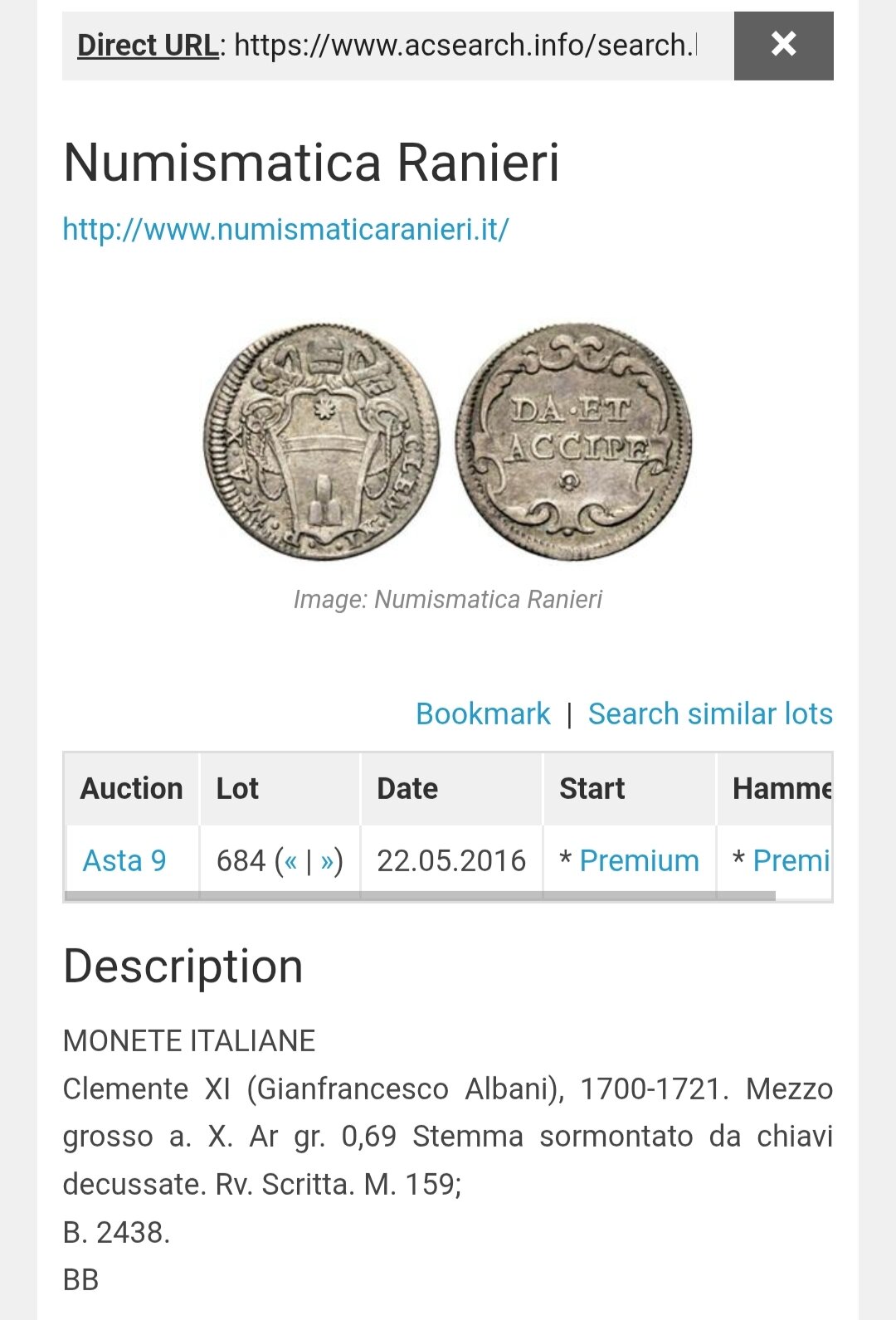The width and height of the screenshot is (896, 1320).
Task: Select the direct URL text field
Action: pos(465,46)
